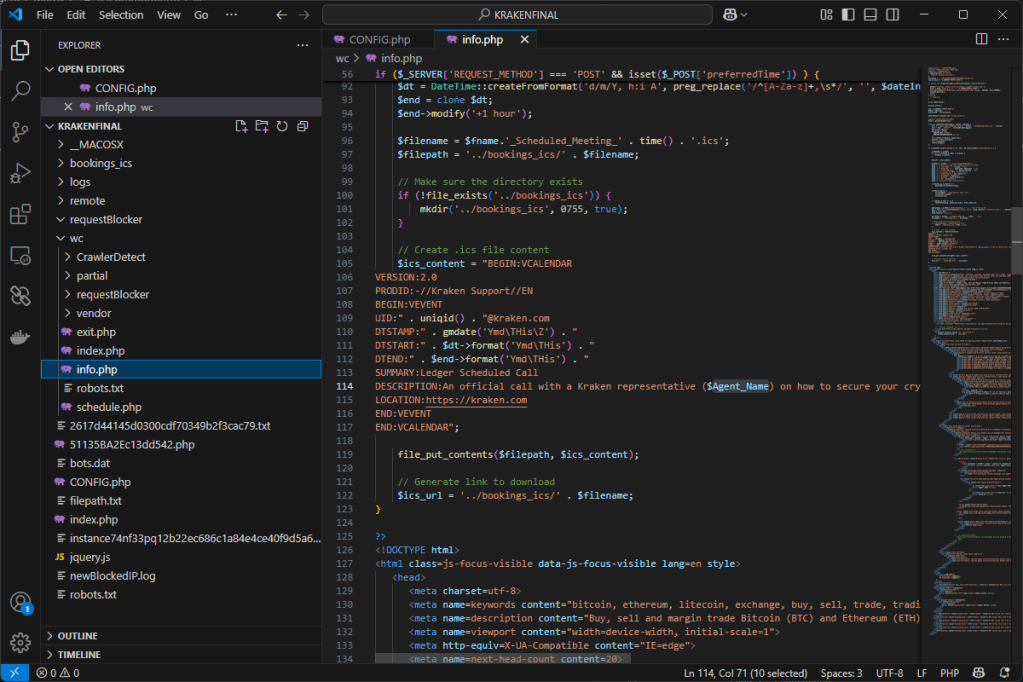Expand the bookings_ics folder
Viewport: 1023px width, 682px height.
coord(100,163)
